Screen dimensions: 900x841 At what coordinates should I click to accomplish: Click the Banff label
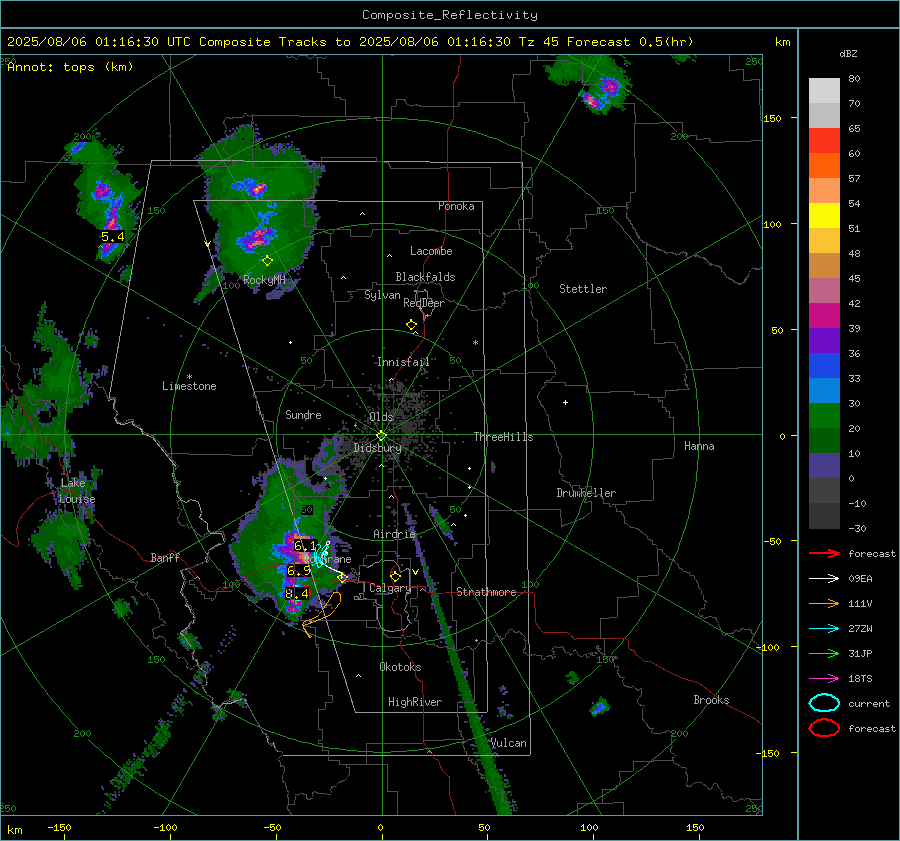click(165, 557)
